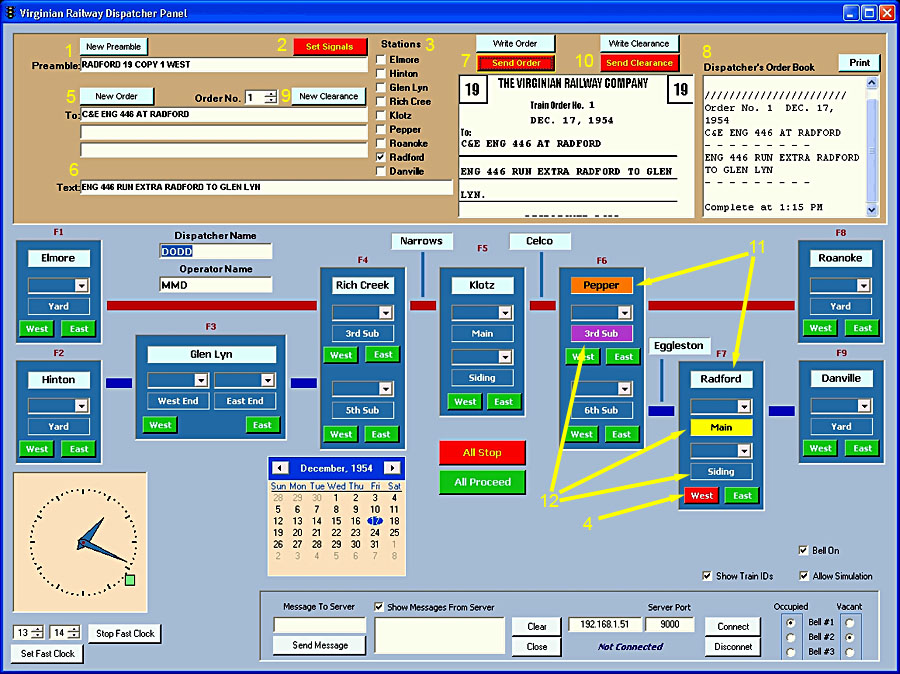Click the red Set Signals button
The width and height of the screenshot is (900, 674).
click(330, 45)
